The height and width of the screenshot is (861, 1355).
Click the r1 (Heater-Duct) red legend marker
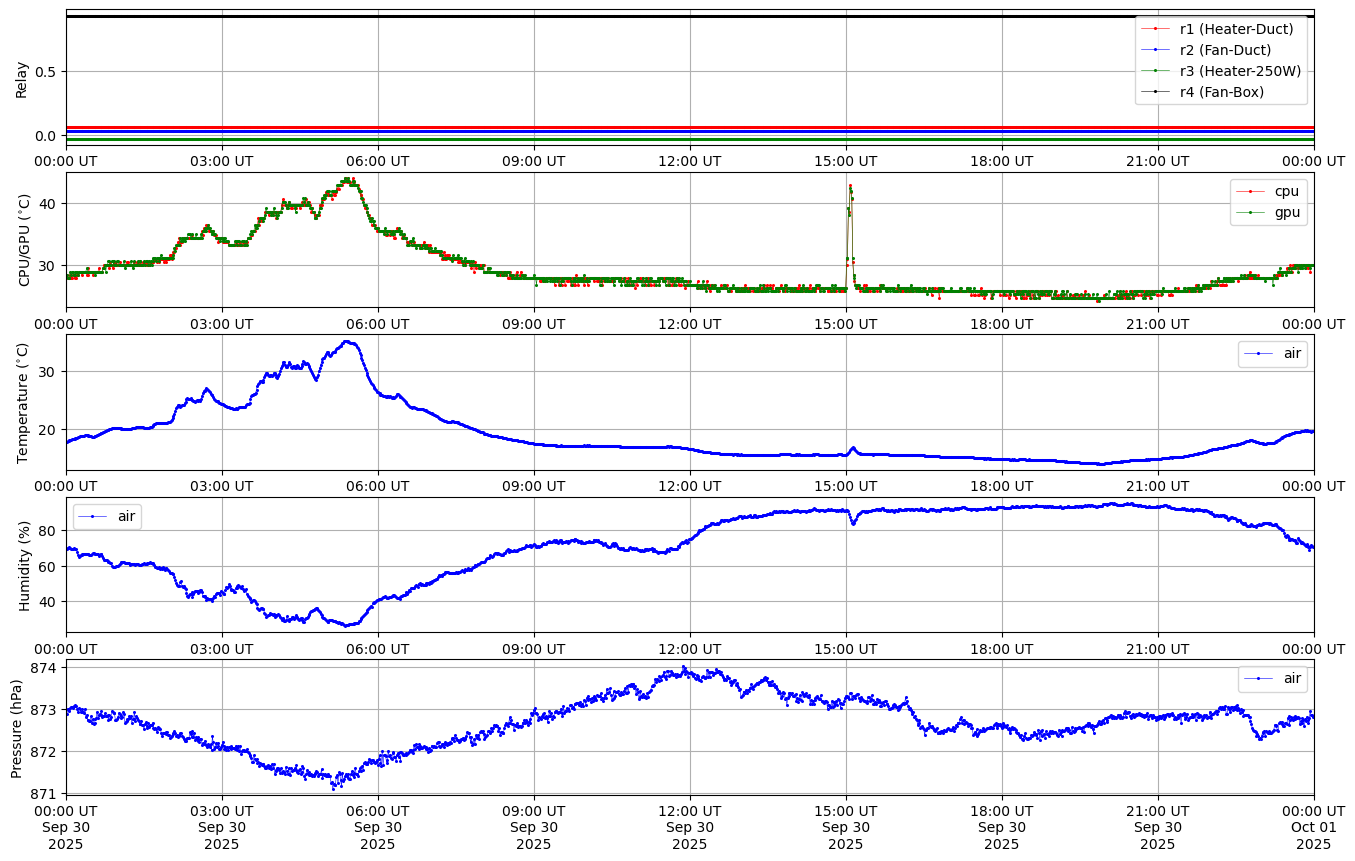pyautogui.click(x=1155, y=29)
